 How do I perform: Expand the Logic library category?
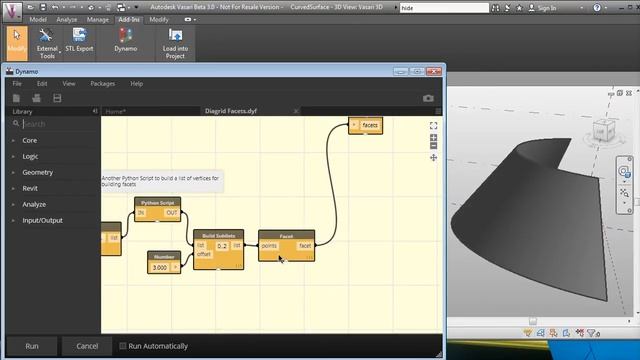click(x=30, y=156)
